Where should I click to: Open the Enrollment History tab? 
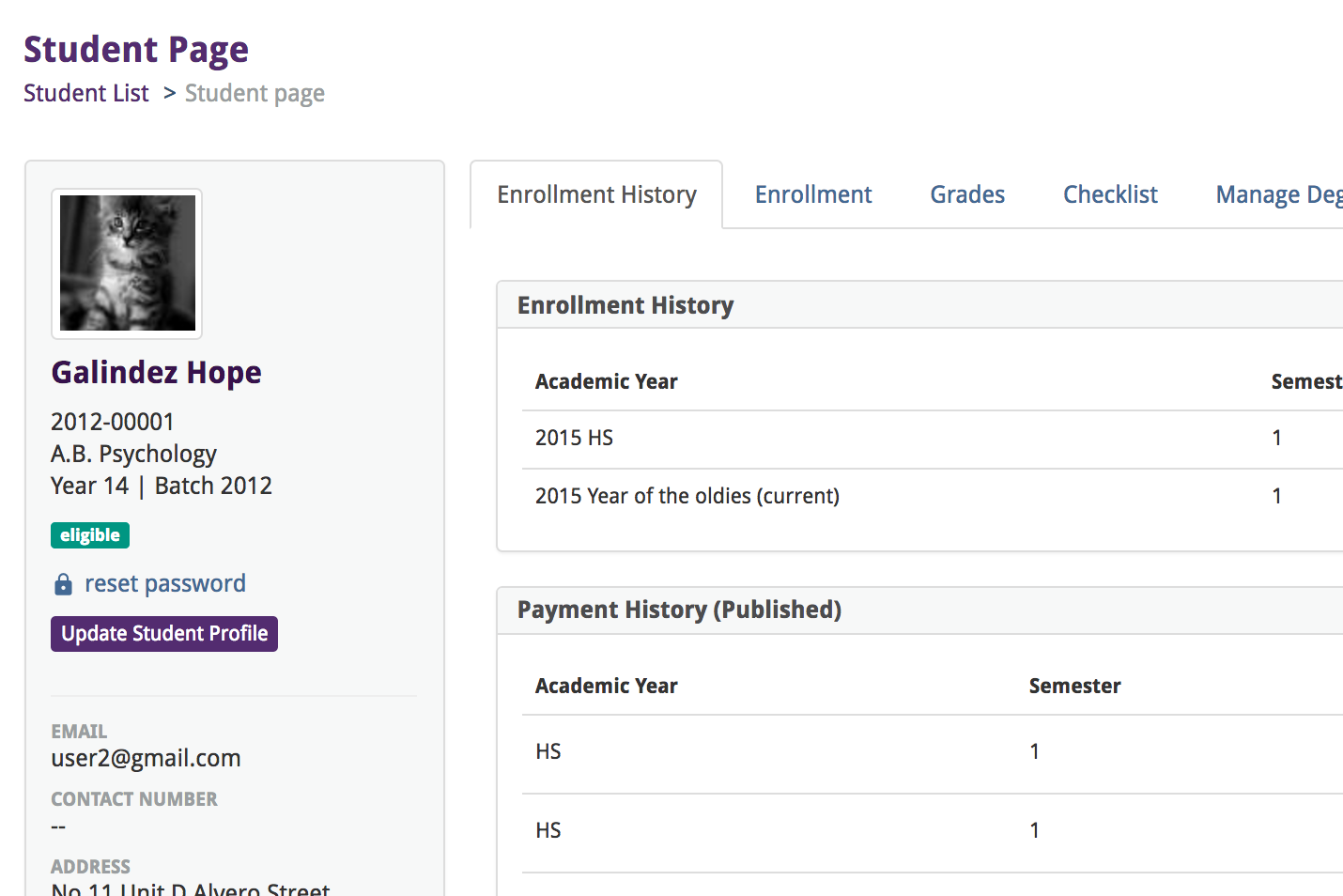point(596,194)
